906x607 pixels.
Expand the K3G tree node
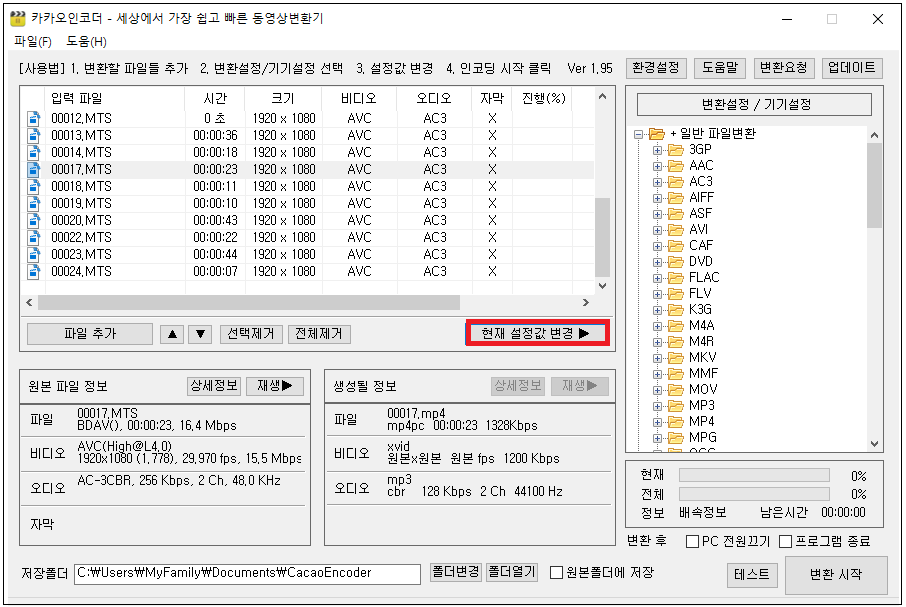(x=657, y=310)
